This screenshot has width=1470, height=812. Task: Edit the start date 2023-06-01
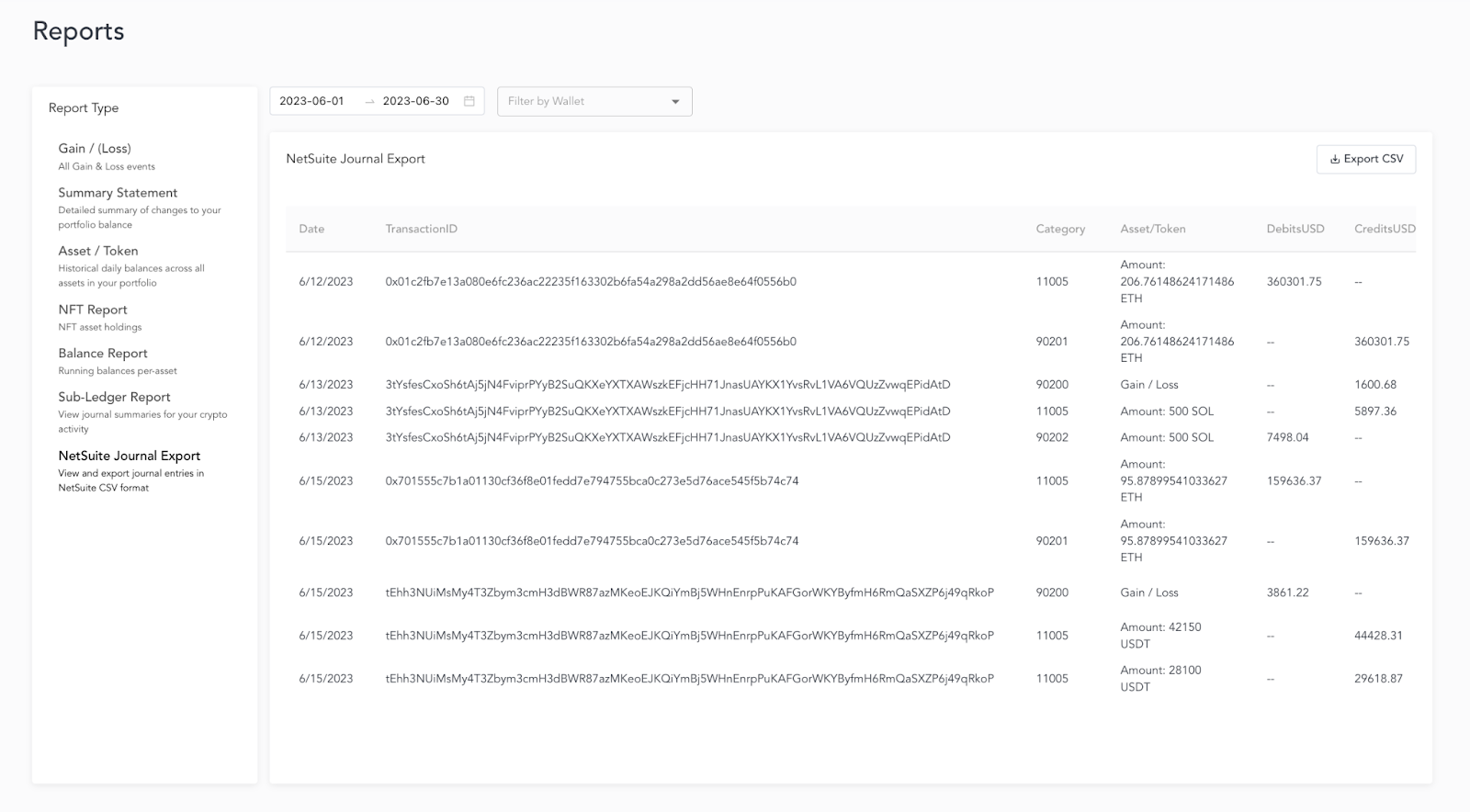click(x=311, y=101)
